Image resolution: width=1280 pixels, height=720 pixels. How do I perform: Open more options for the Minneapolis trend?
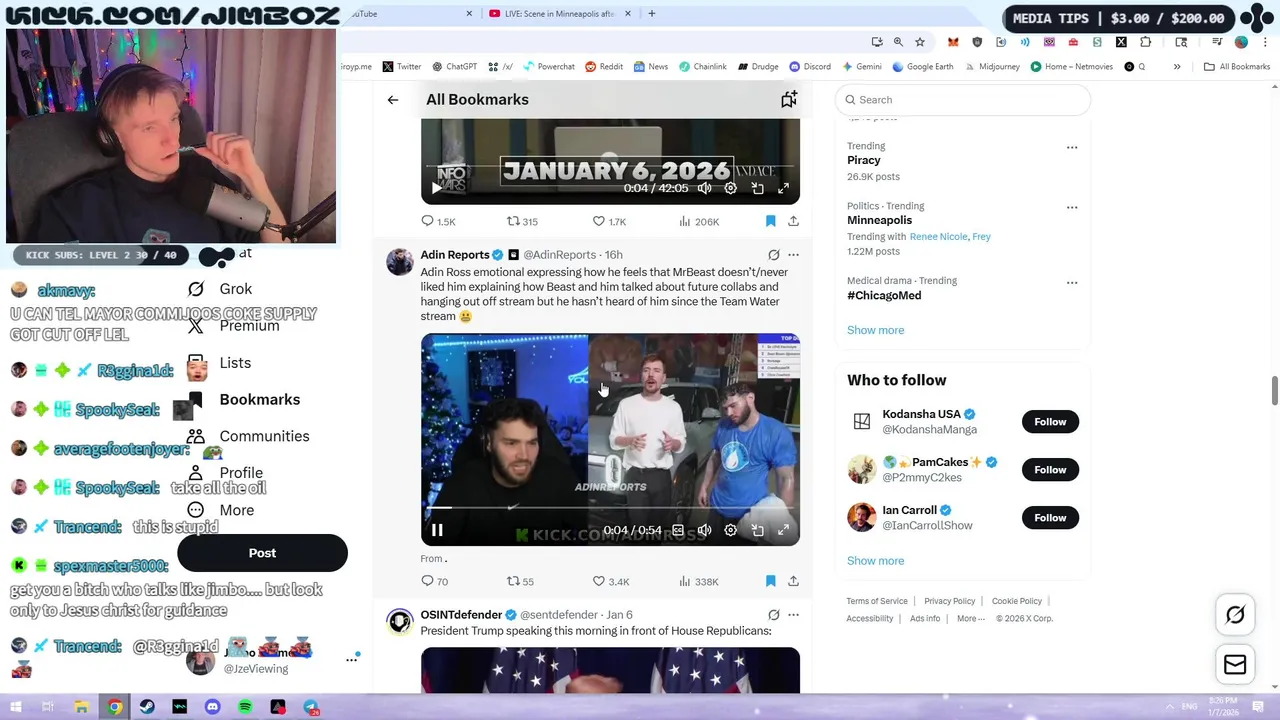pyautogui.click(x=1072, y=207)
